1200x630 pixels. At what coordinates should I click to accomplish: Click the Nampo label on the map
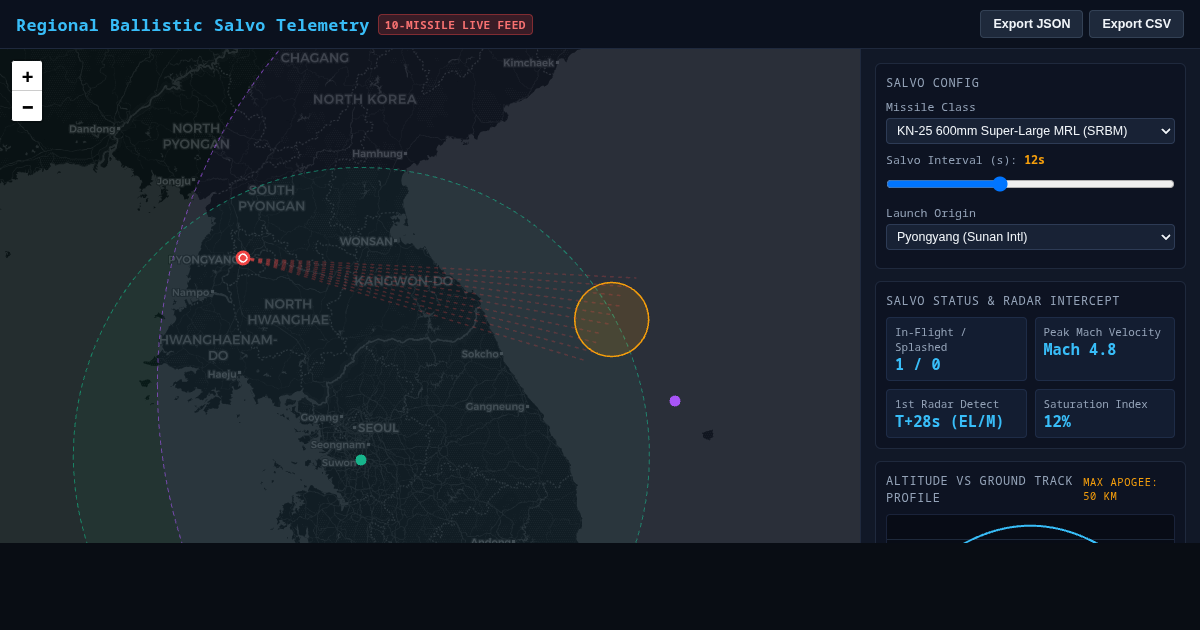click(x=191, y=293)
